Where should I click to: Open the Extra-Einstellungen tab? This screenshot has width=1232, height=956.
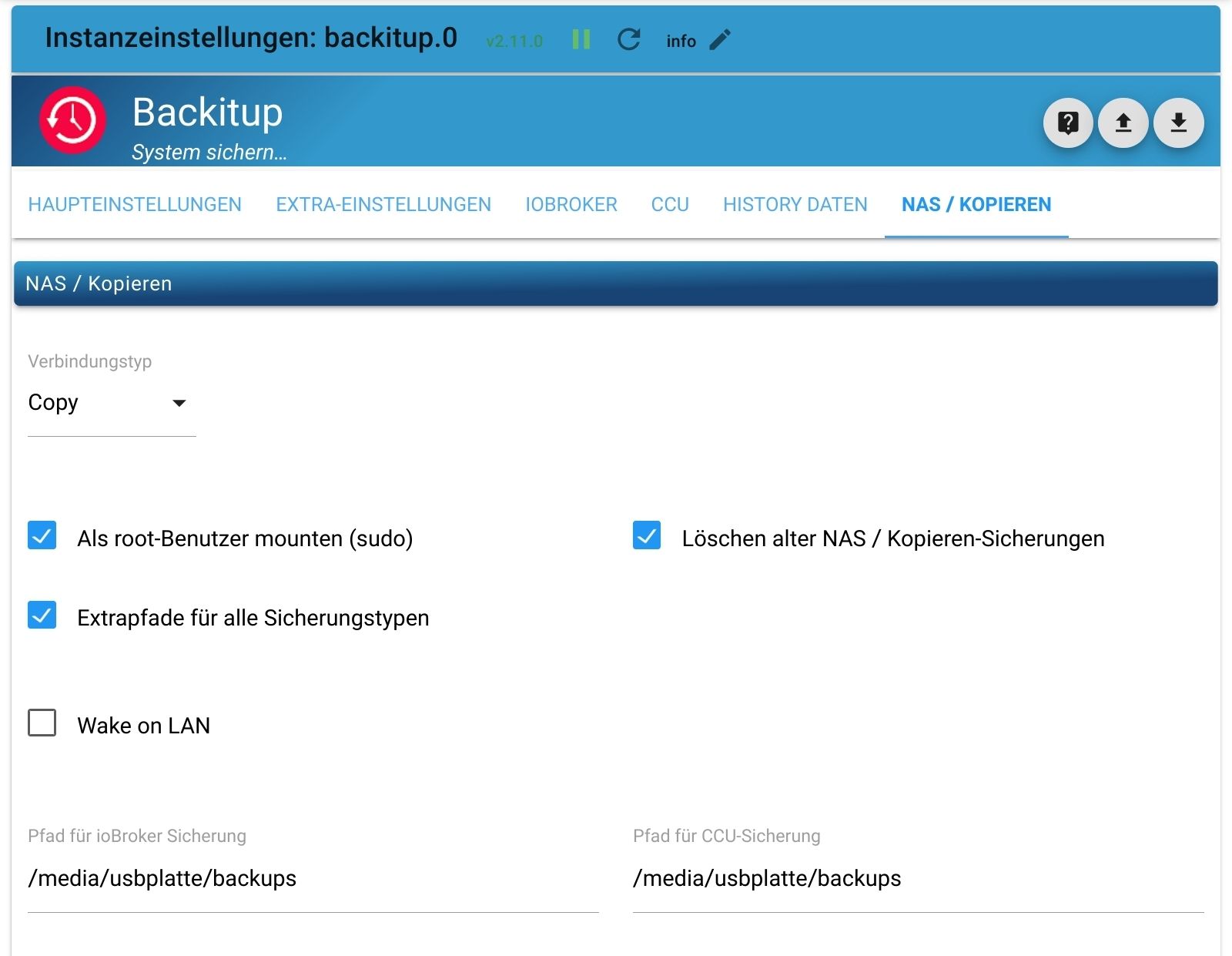pos(383,204)
